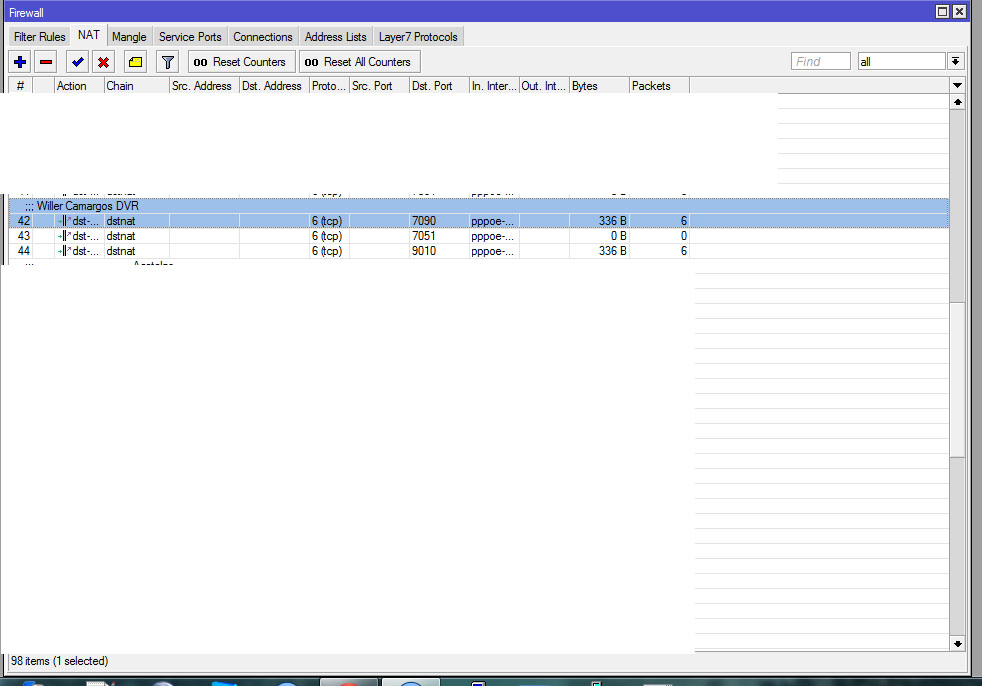Click Reset All Counters button

coord(359,62)
